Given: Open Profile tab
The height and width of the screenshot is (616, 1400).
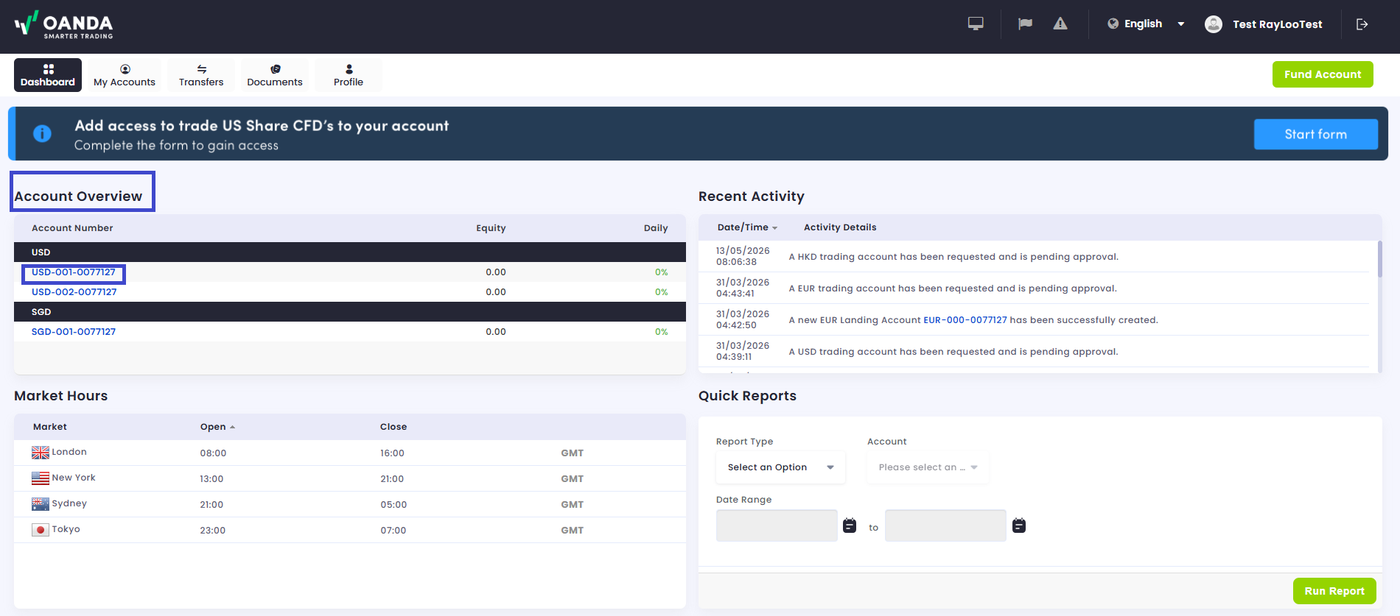Looking at the screenshot, I should [348, 75].
